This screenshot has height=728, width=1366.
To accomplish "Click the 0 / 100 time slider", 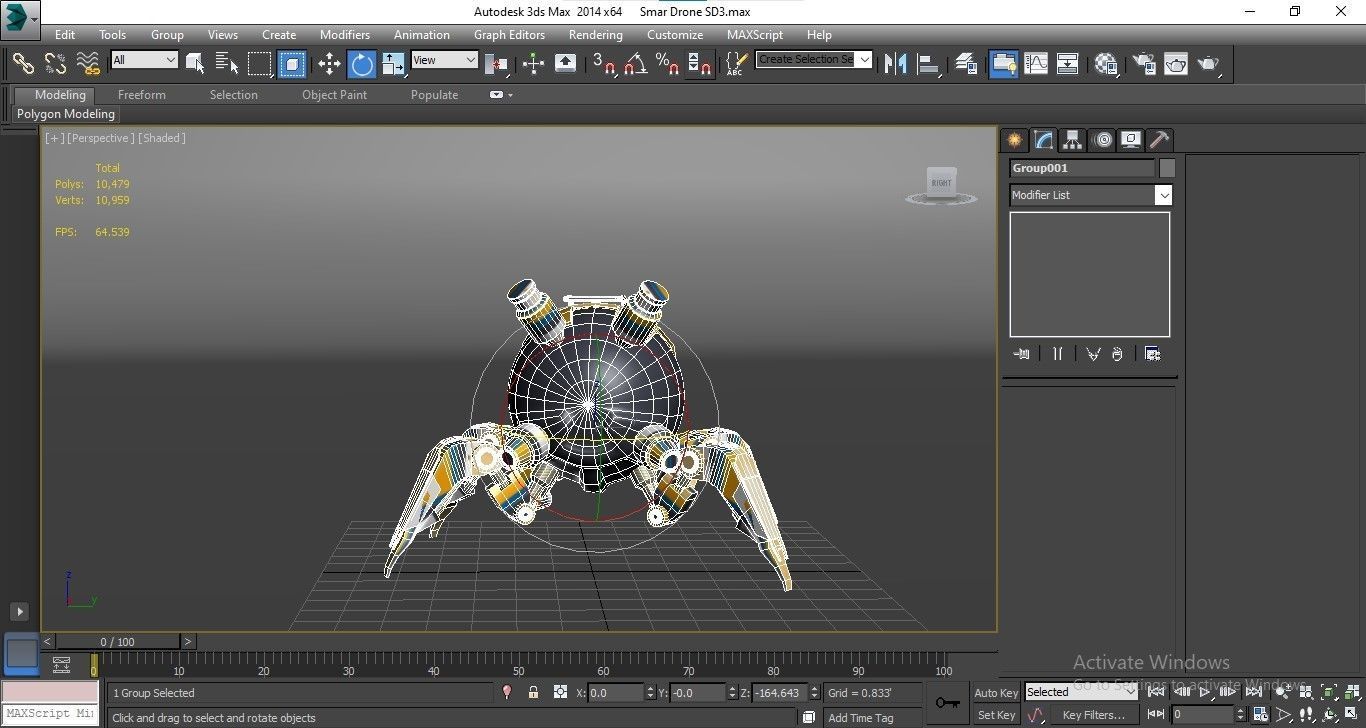I will [x=118, y=642].
